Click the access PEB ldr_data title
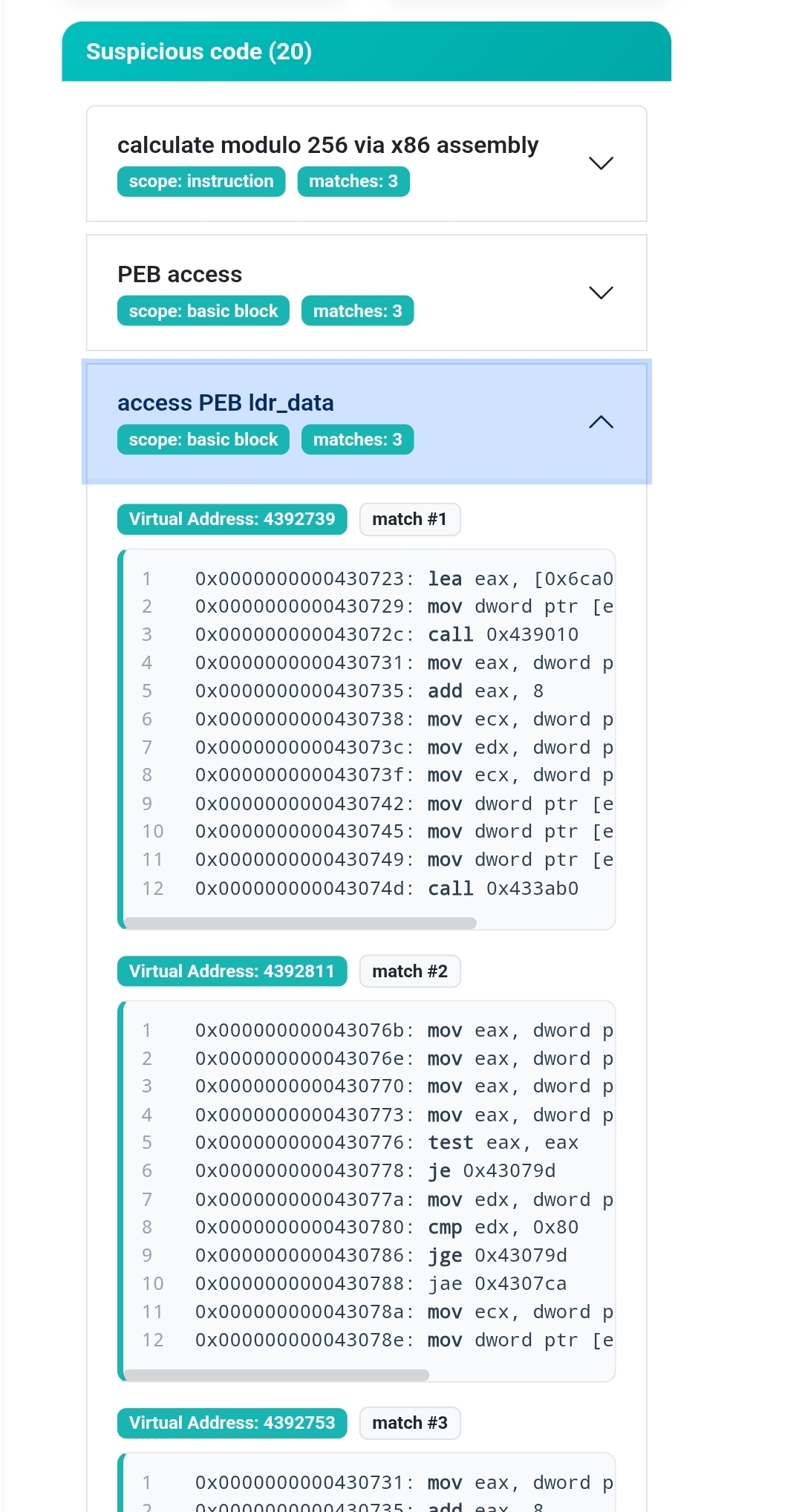 226,403
